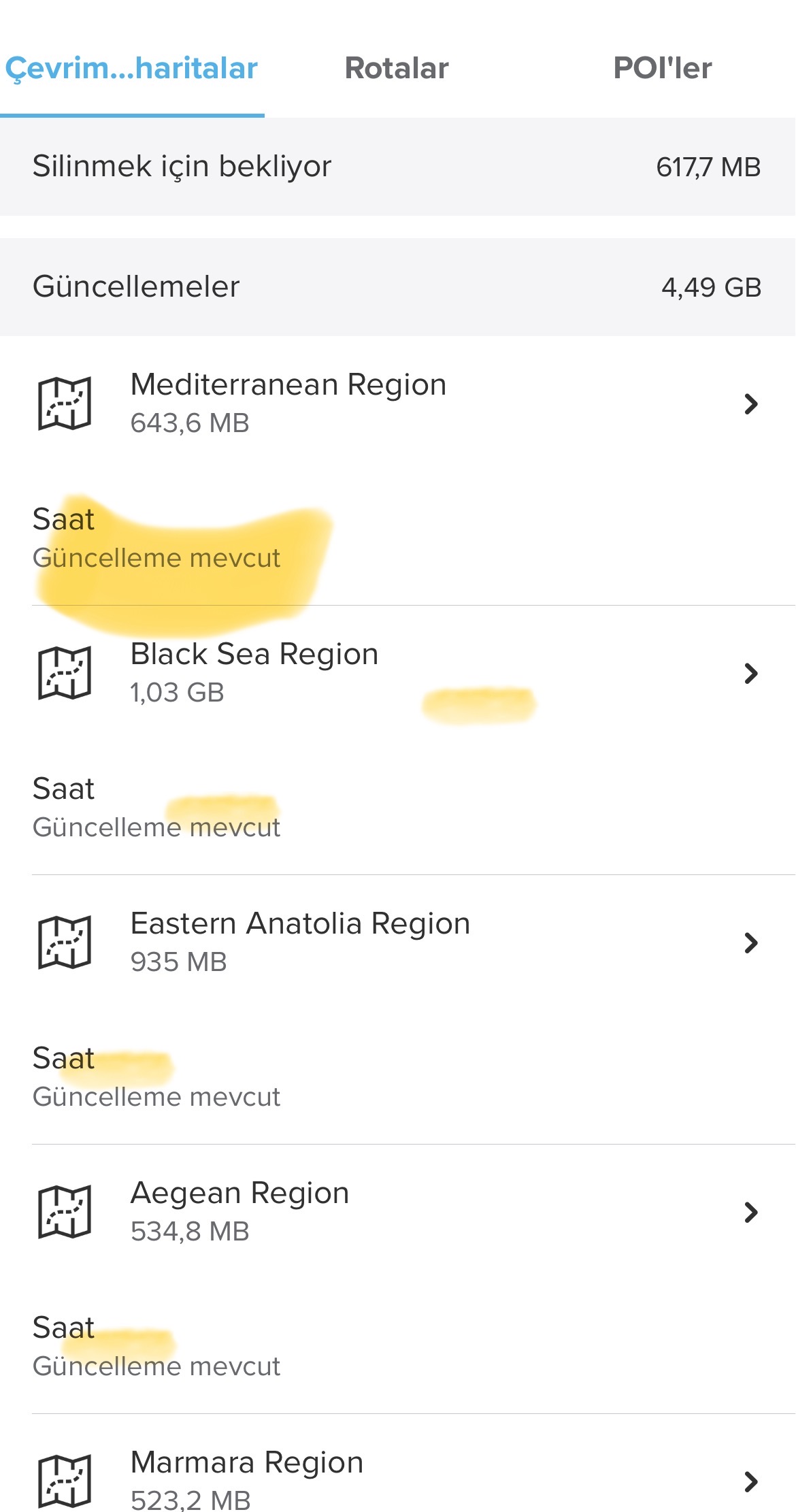Tap the Güncellemeler header row
The image size is (796, 1512).
tap(397, 286)
